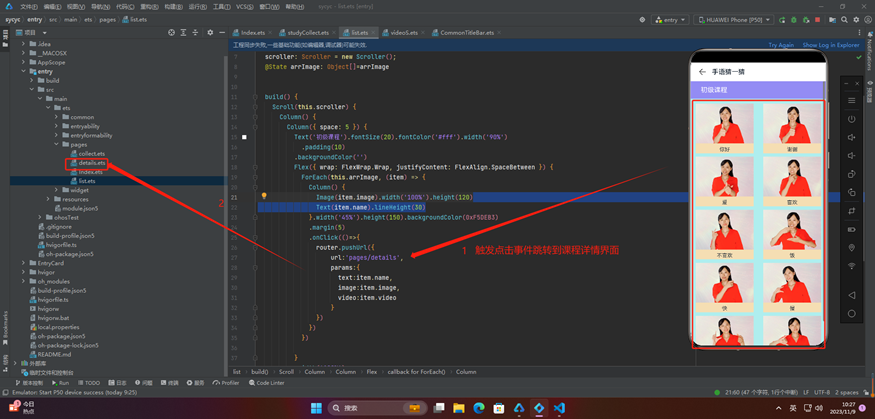Open the TODO tool window
Image resolution: width=875 pixels, height=419 pixels.
(89, 383)
